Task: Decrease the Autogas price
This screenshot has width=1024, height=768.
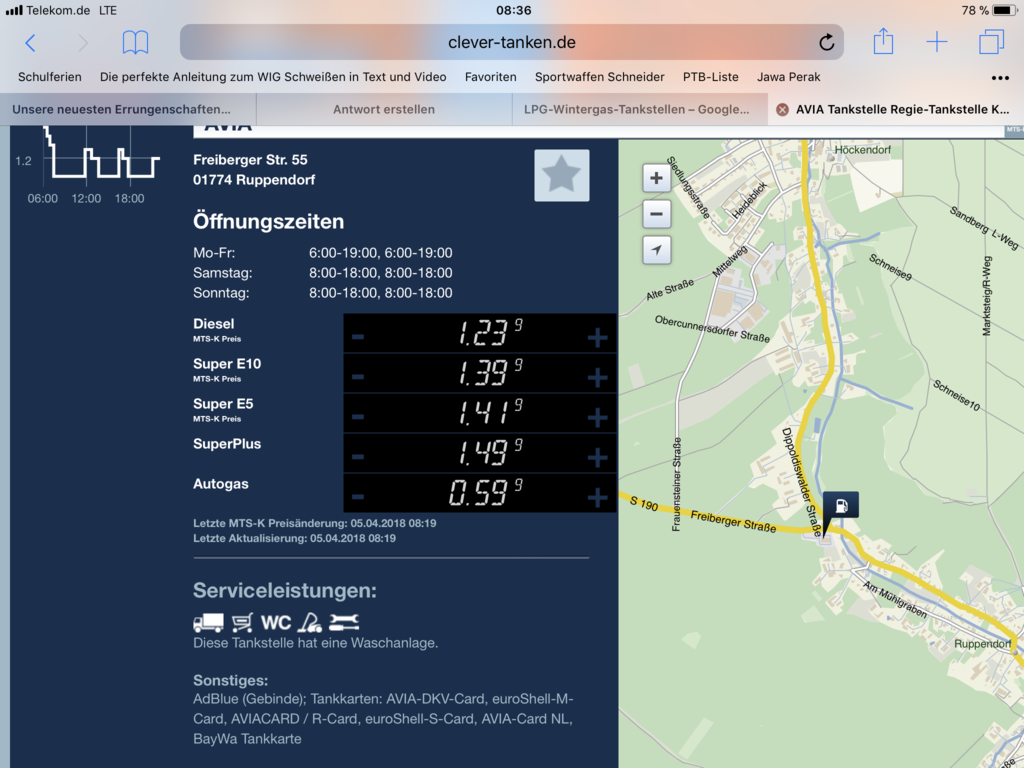Action: coord(358,496)
